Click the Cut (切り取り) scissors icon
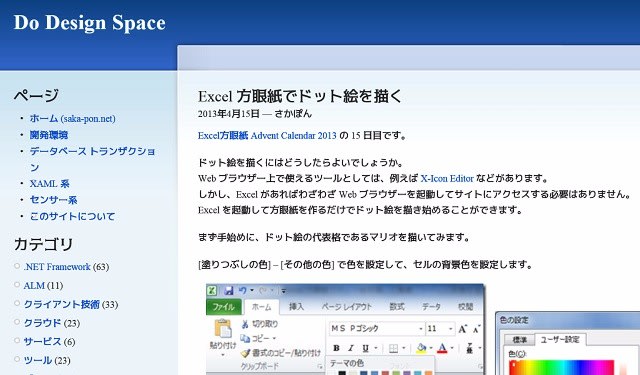 coord(245,324)
